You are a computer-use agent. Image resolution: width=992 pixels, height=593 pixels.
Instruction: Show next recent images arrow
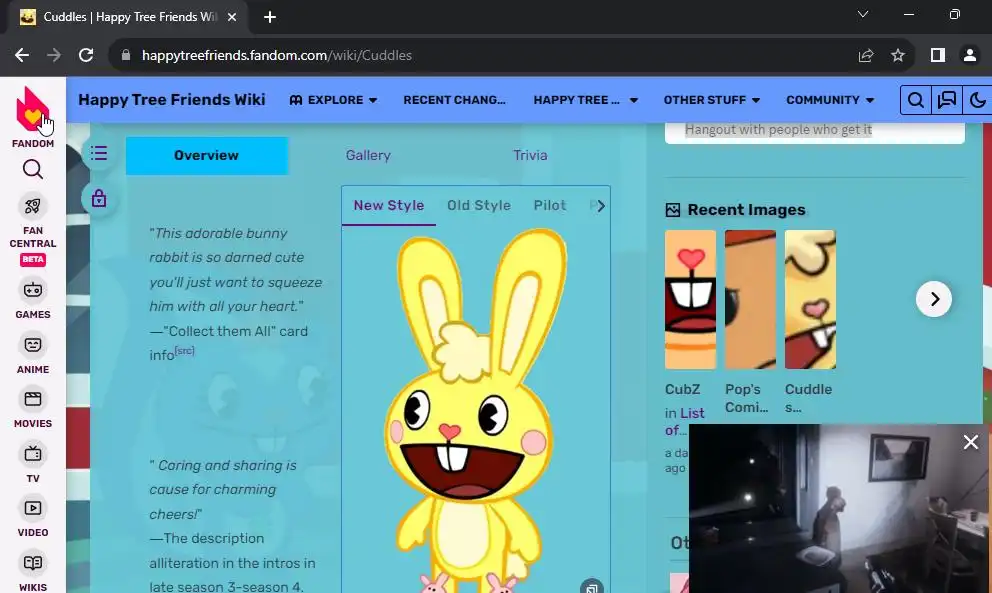click(x=934, y=299)
